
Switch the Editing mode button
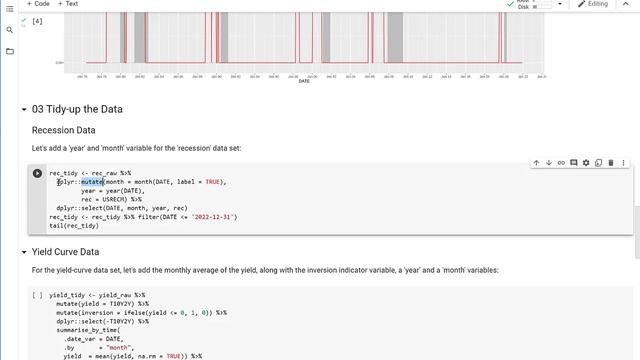(593, 4)
